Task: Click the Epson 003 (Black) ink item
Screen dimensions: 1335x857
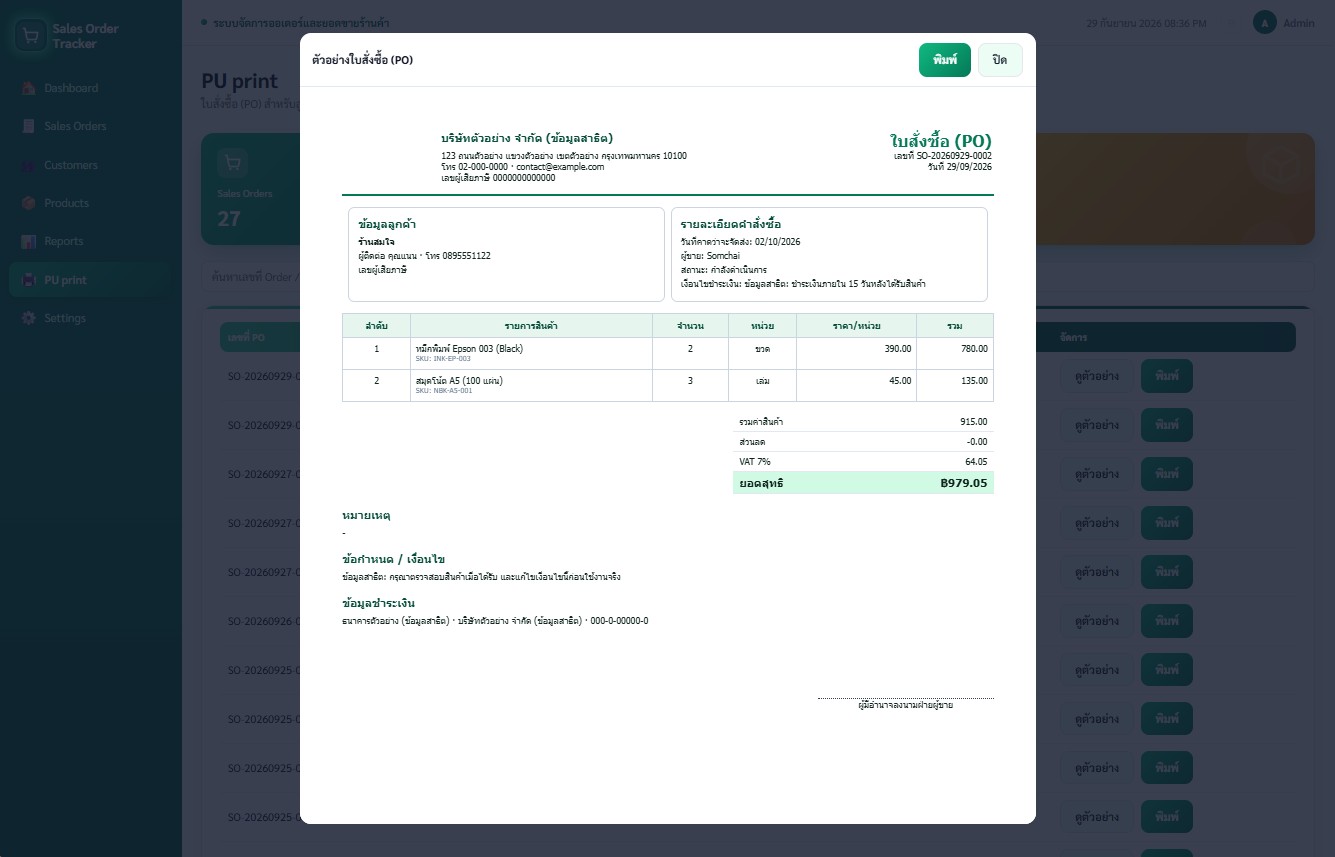Action: click(469, 349)
